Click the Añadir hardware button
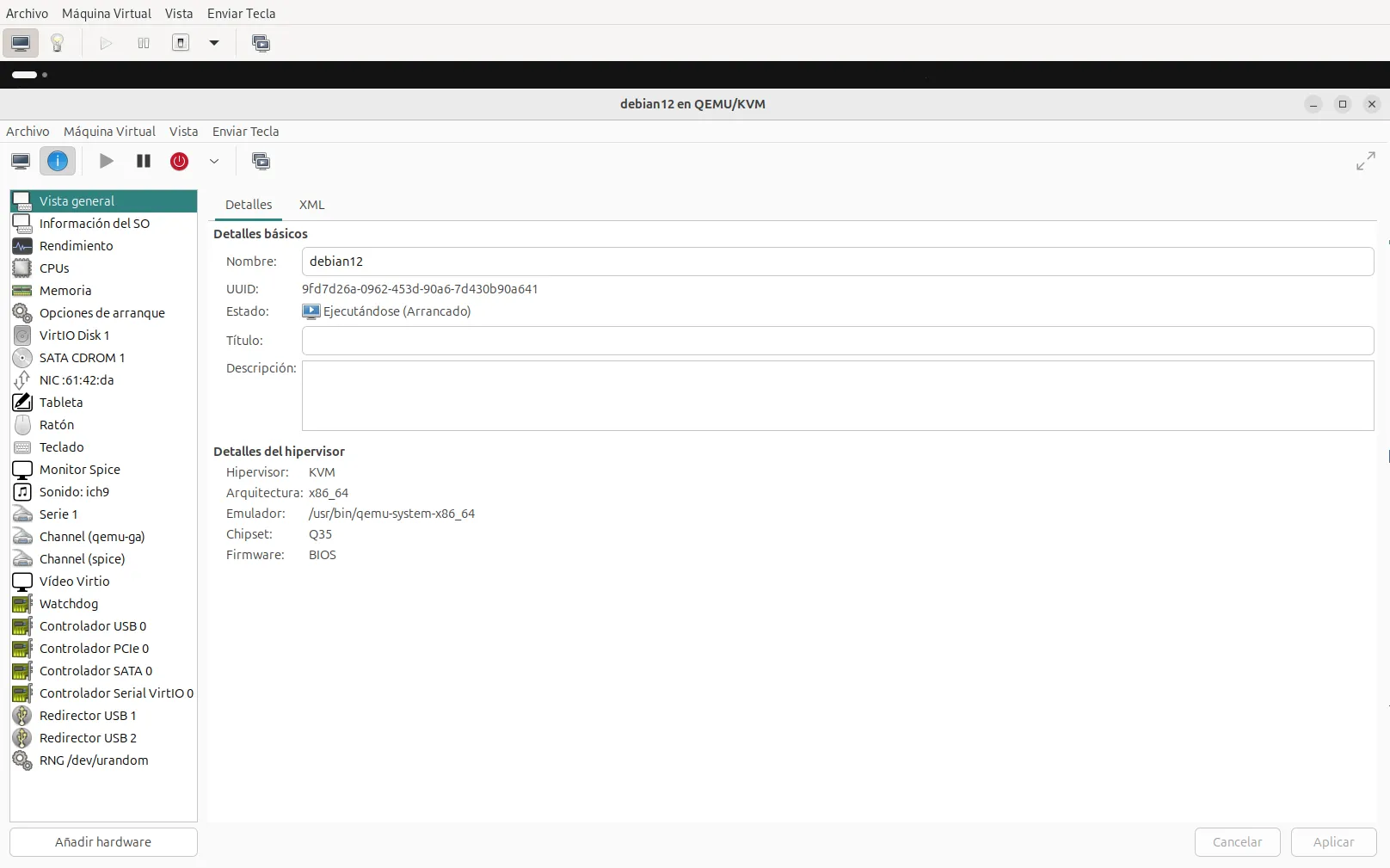Image resolution: width=1390 pixels, height=868 pixels. coord(103,842)
